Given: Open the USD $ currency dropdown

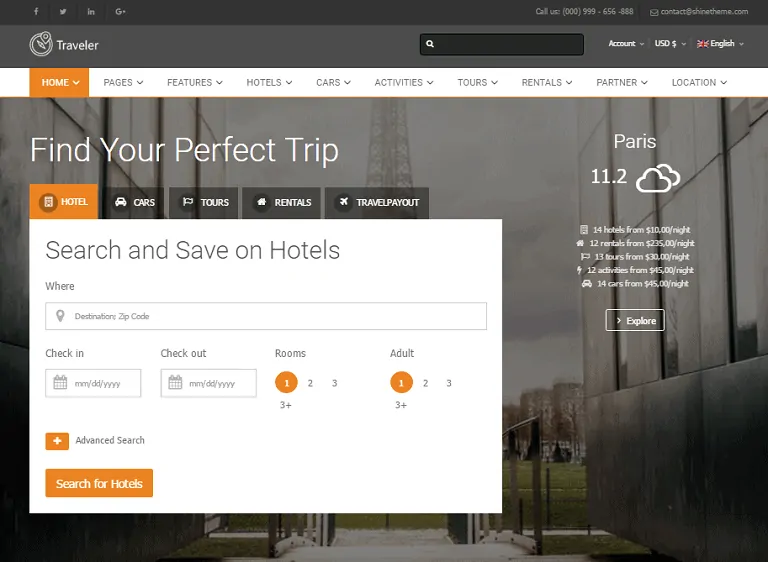Looking at the screenshot, I should 670,44.
